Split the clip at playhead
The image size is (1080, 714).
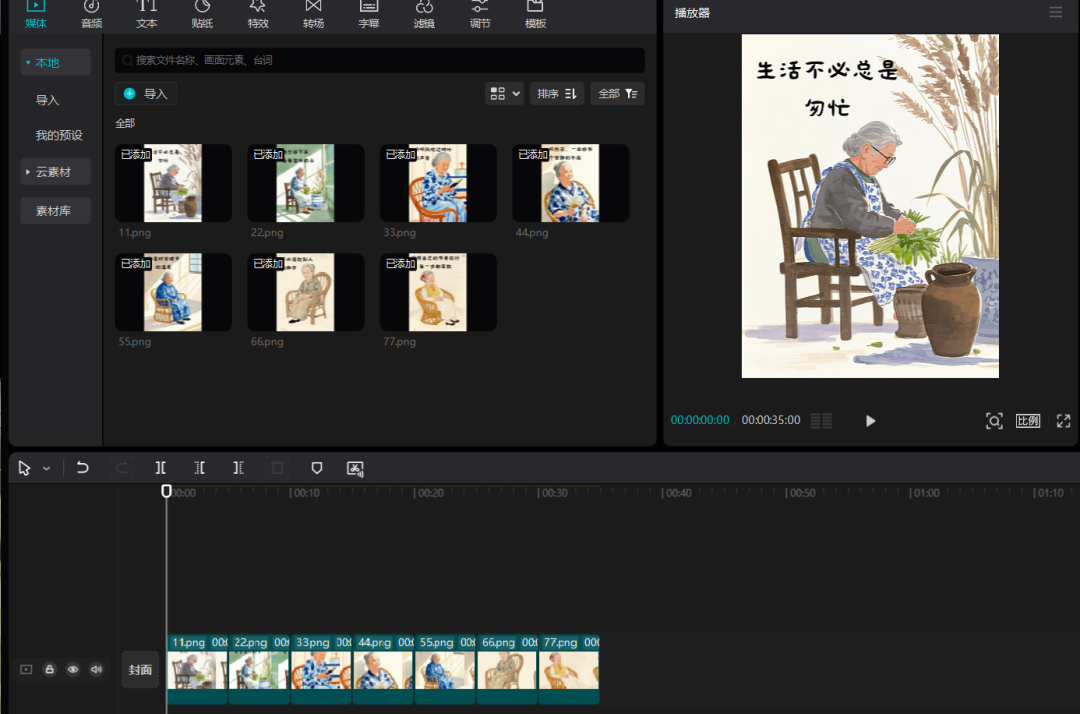[160, 468]
